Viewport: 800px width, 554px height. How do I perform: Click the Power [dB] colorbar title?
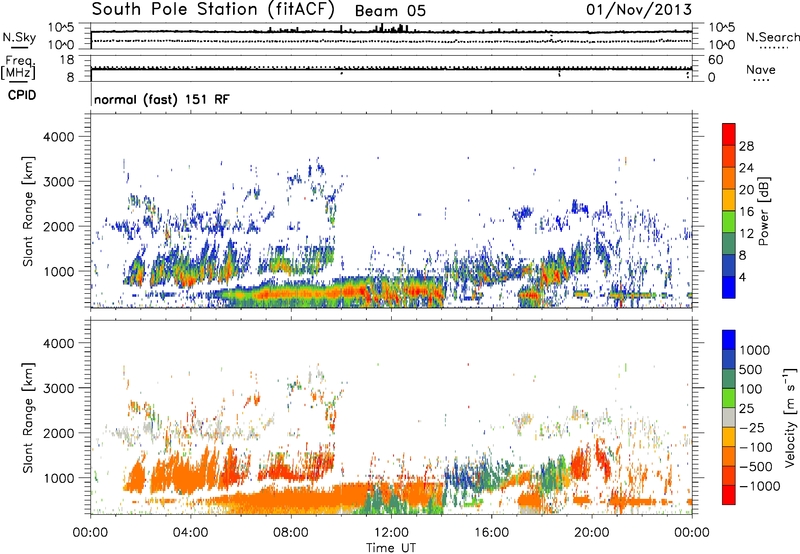coord(764,211)
